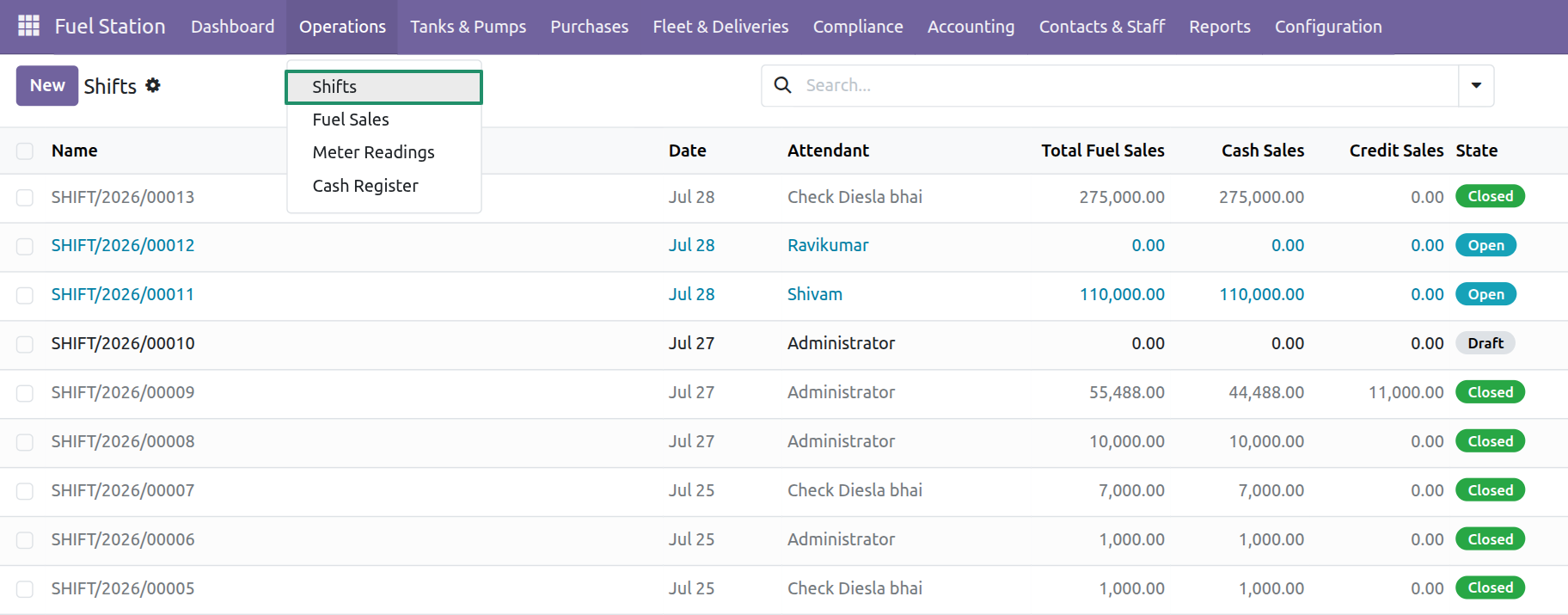Select checkbox for SHIFT/2026/00009
1568x615 pixels.
click(x=25, y=394)
